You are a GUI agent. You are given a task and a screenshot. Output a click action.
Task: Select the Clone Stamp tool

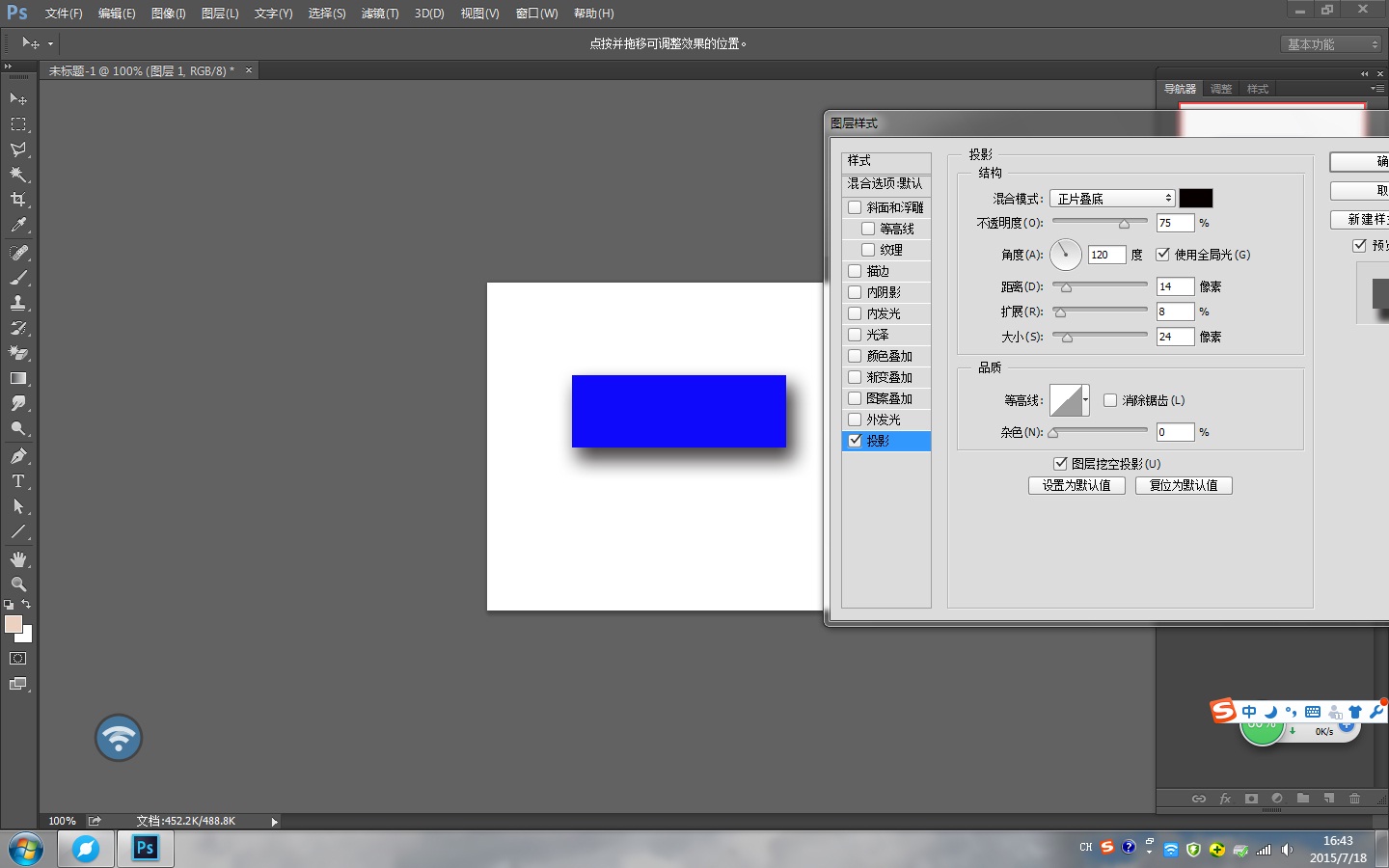[x=18, y=303]
